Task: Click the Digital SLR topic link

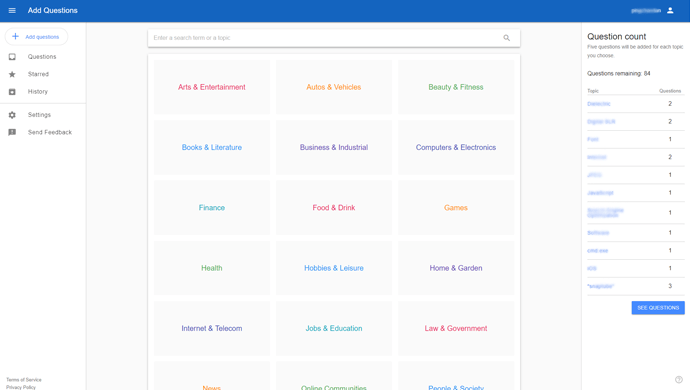Action: pyautogui.click(x=601, y=121)
